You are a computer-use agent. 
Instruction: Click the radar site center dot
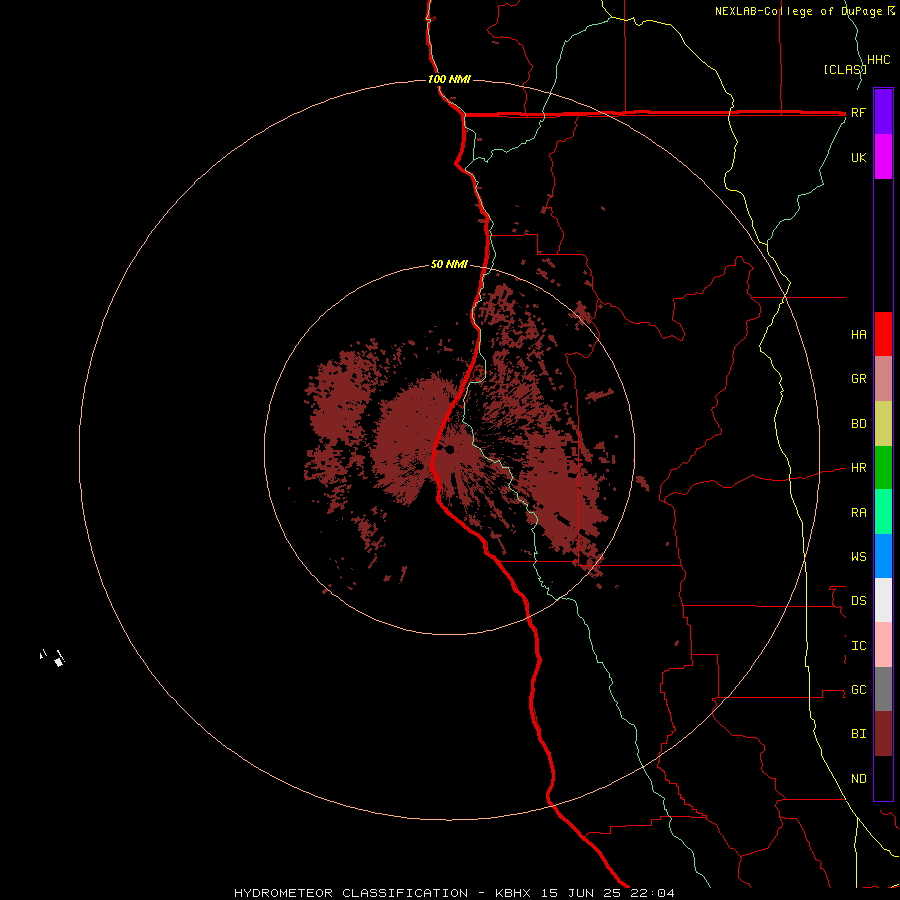[x=450, y=449]
